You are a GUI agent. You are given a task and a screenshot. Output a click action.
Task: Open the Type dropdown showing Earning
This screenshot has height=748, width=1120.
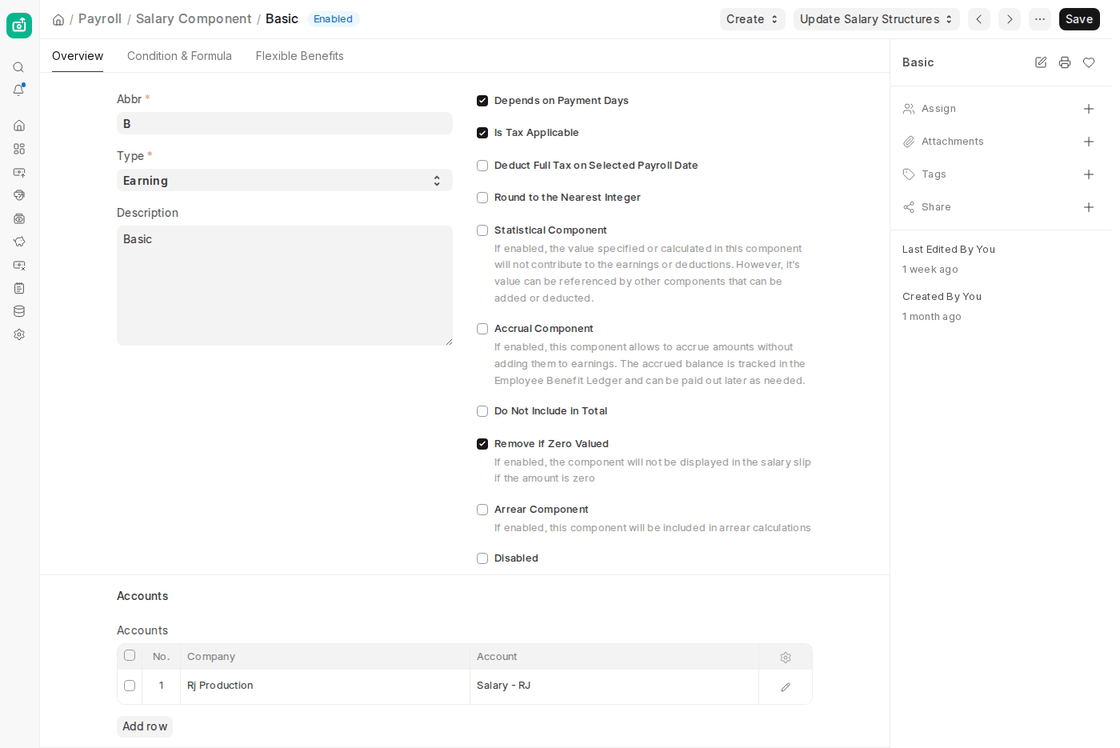tap(284, 181)
